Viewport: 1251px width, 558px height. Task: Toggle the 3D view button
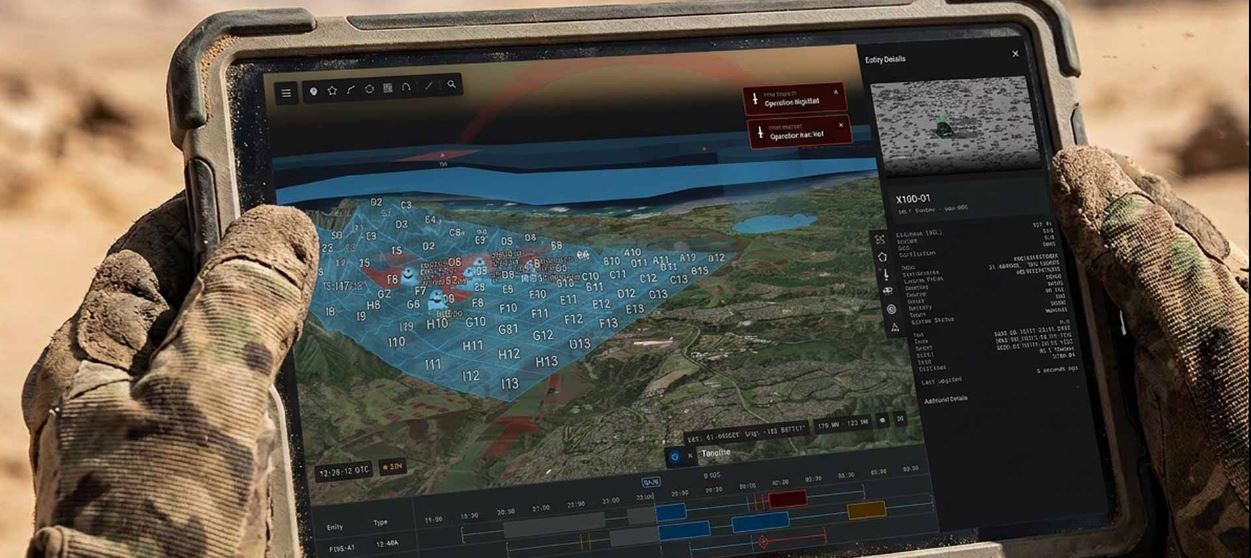tap(900, 419)
